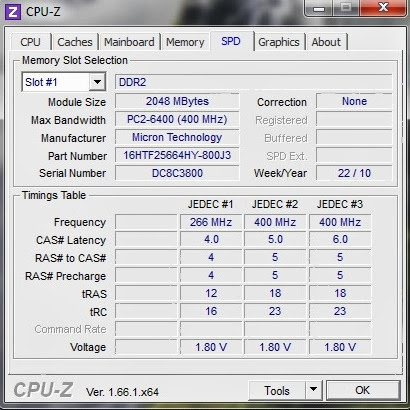Open the Graphics tab

[279, 42]
